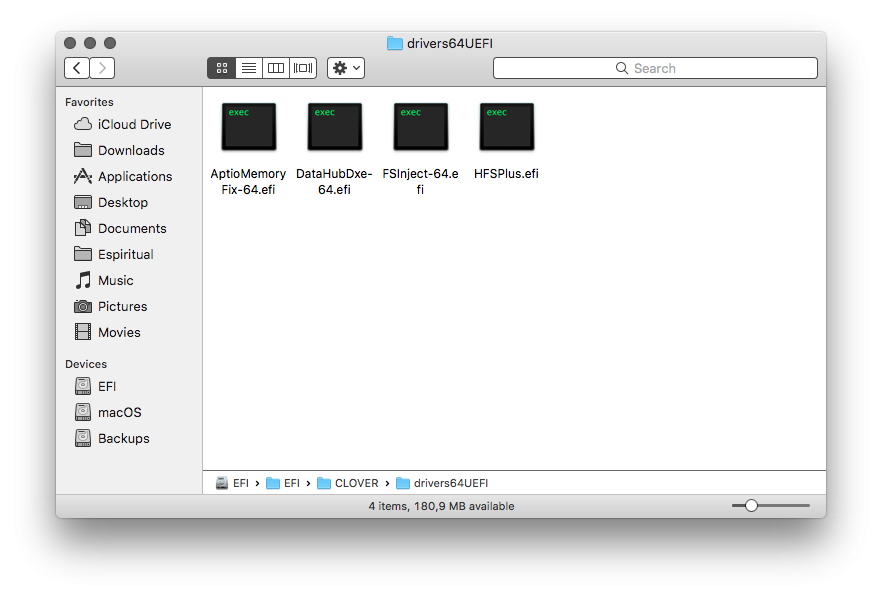Select the Backups volume under Devices

(x=112, y=438)
